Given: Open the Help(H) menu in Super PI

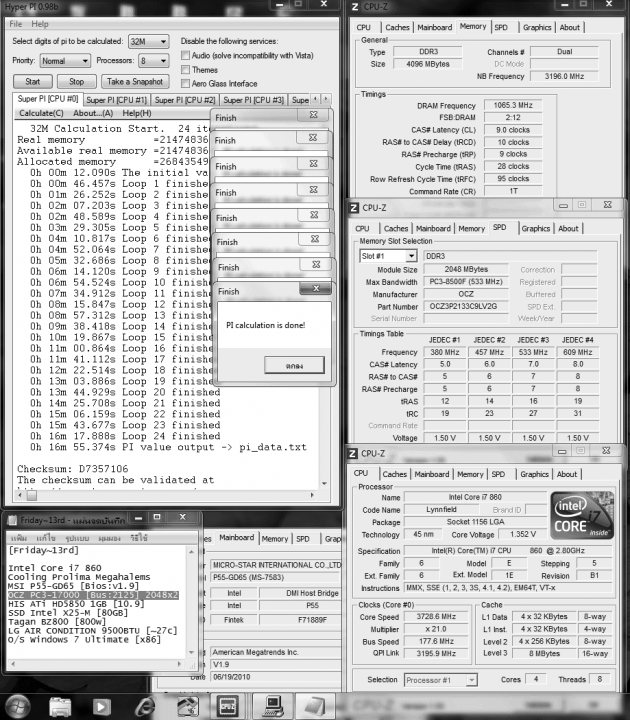Looking at the screenshot, I should (137, 113).
